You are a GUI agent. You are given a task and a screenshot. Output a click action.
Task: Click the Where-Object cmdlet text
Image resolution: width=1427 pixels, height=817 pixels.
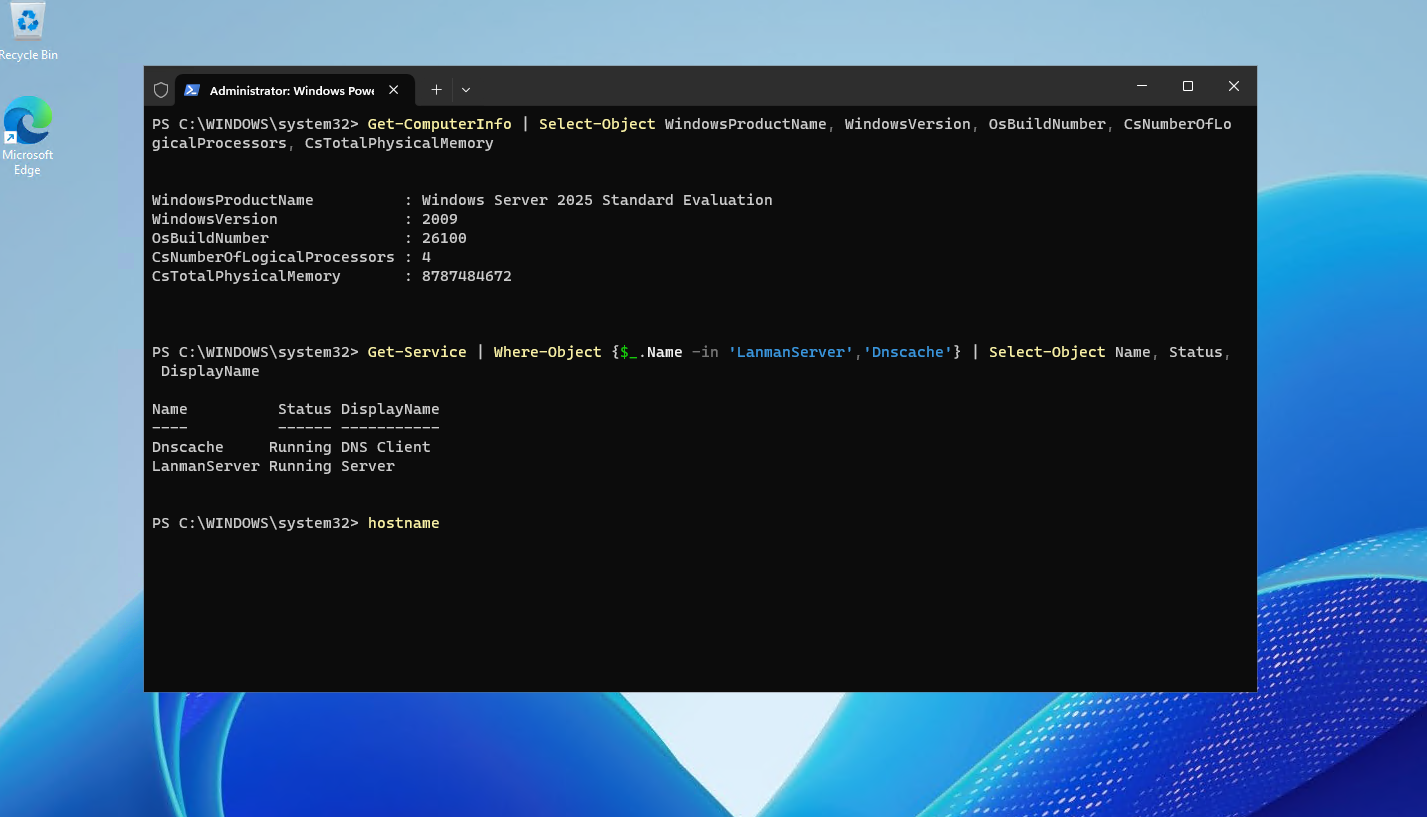[547, 352]
